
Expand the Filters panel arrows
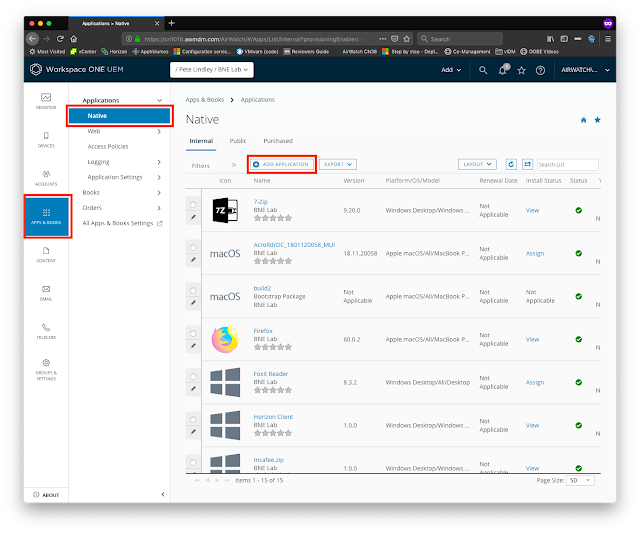pyautogui.click(x=233, y=165)
